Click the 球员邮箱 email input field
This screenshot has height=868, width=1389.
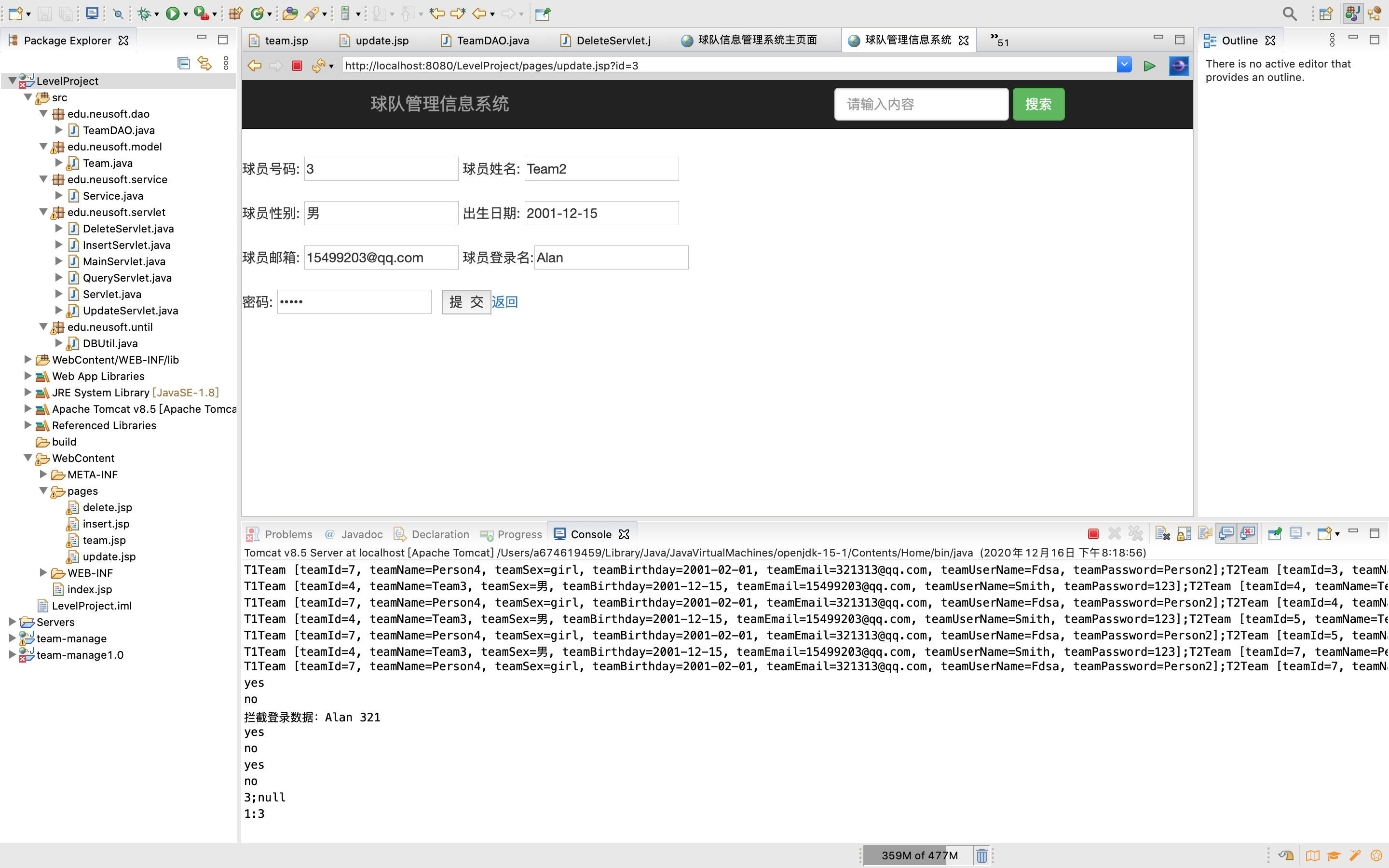click(x=381, y=258)
